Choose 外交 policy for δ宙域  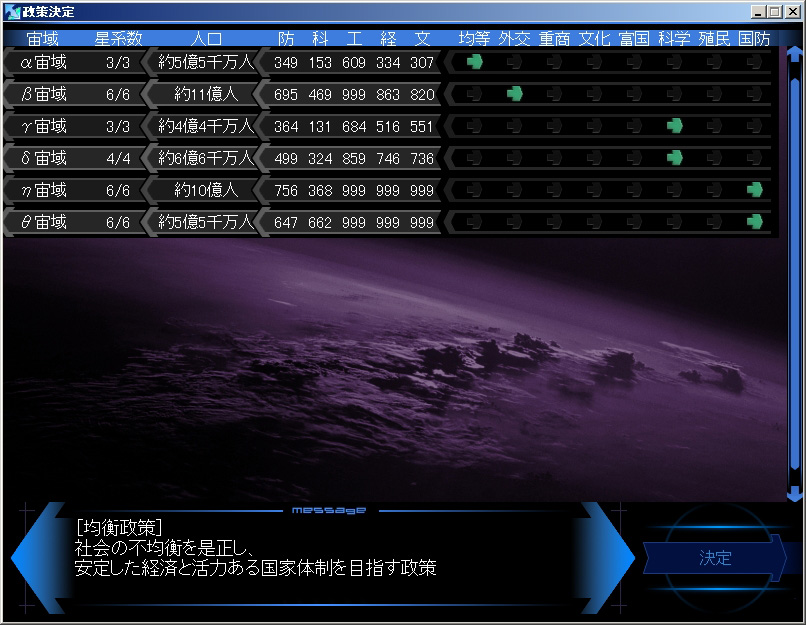(514, 158)
